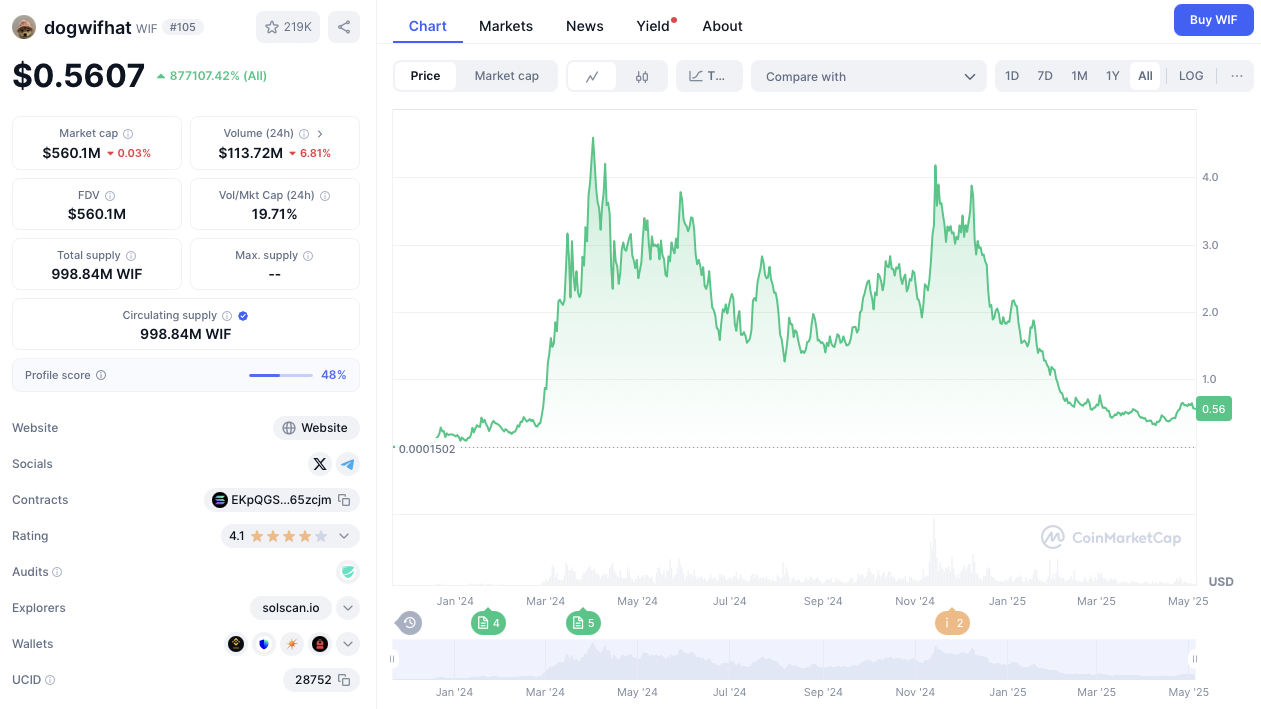Select the line chart type icon
Viewport: 1261px width, 709px height.
[x=593, y=76]
